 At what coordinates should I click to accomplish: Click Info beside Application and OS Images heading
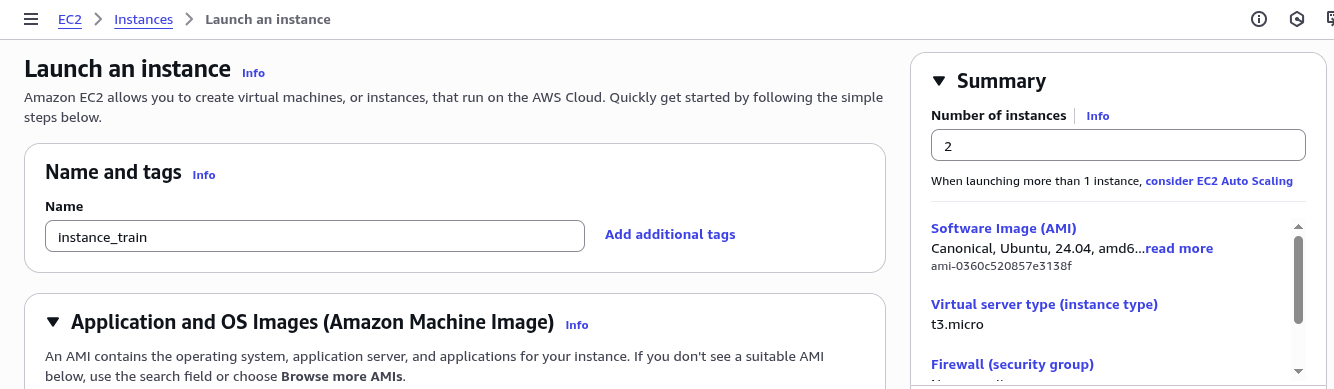pyautogui.click(x=577, y=325)
